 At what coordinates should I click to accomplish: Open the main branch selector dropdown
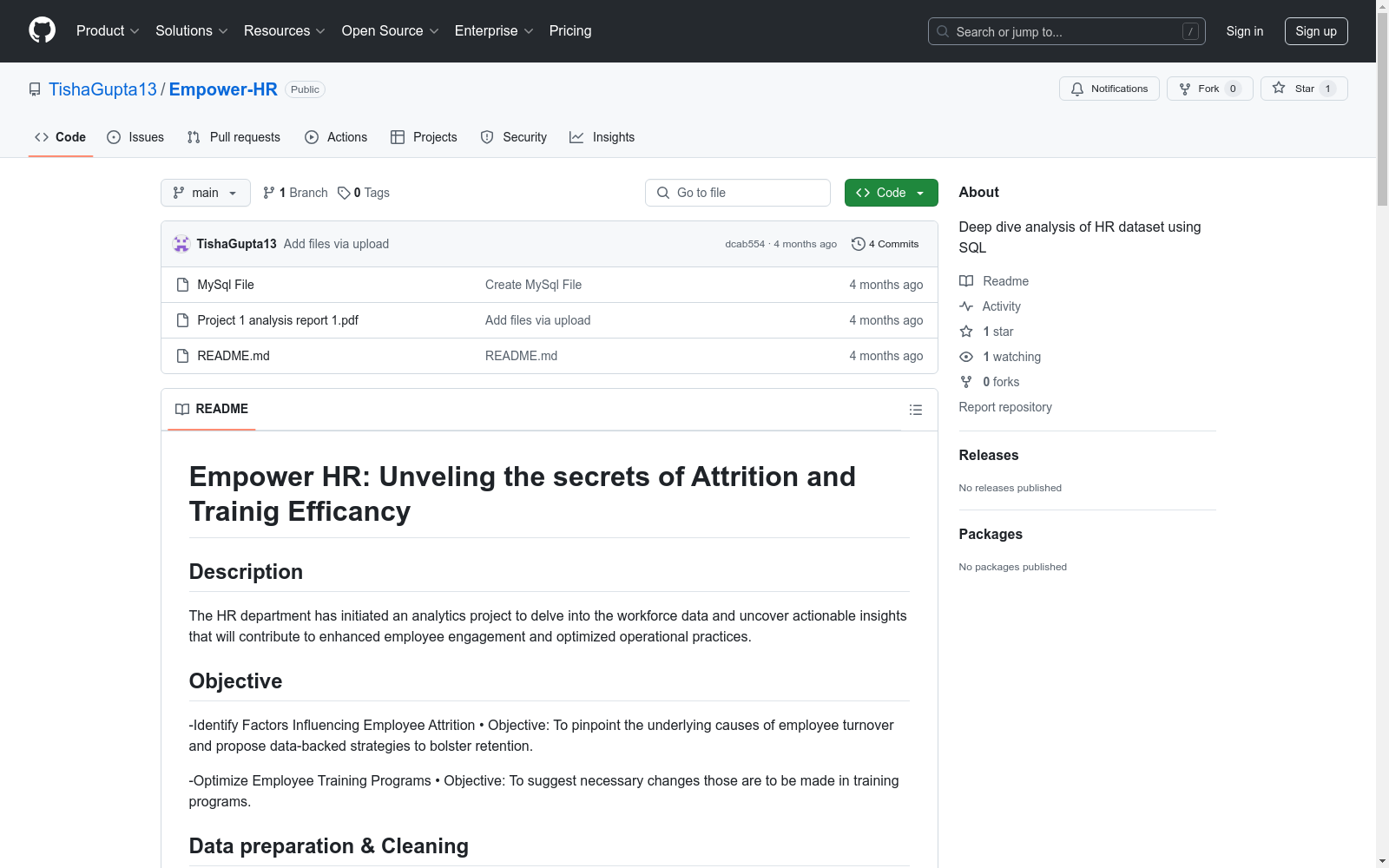pyautogui.click(x=206, y=193)
